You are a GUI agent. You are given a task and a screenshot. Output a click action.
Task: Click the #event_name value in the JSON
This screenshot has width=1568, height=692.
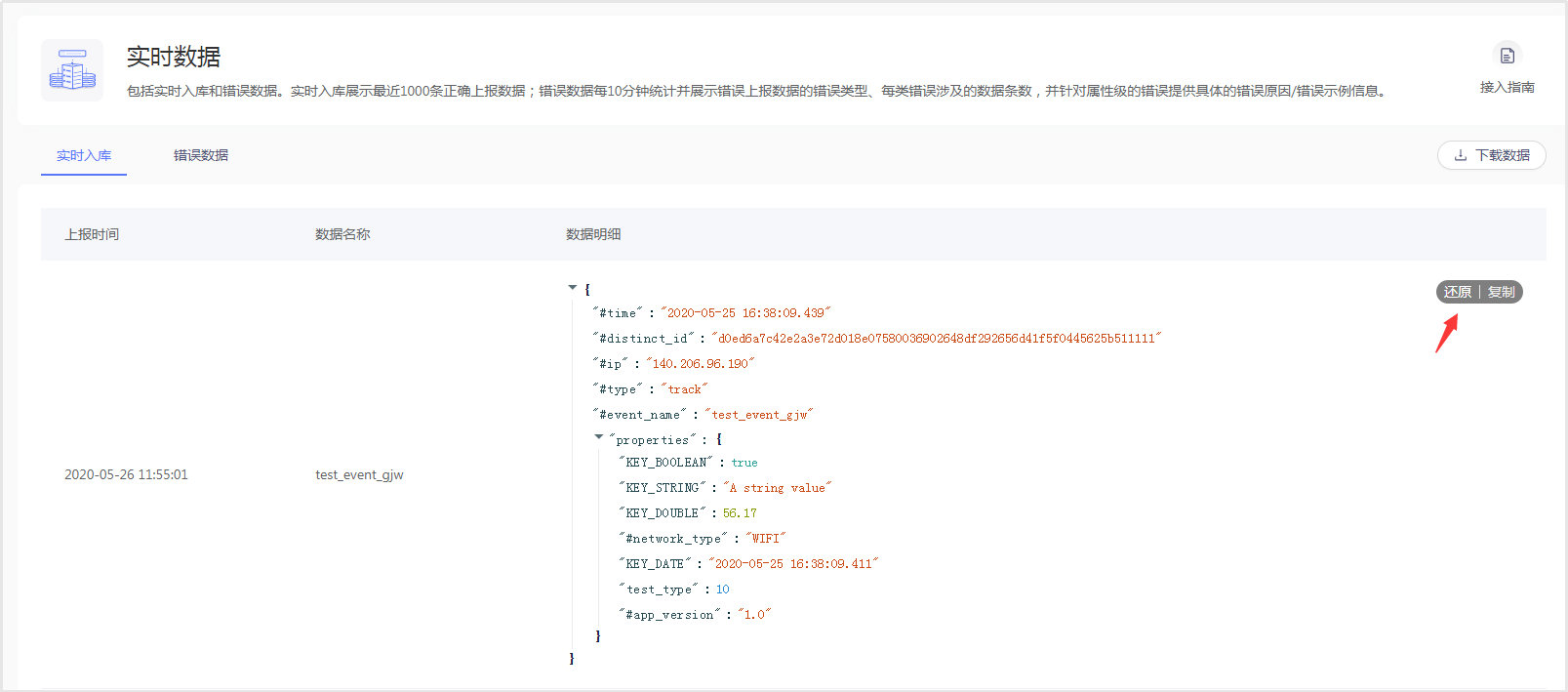(760, 415)
